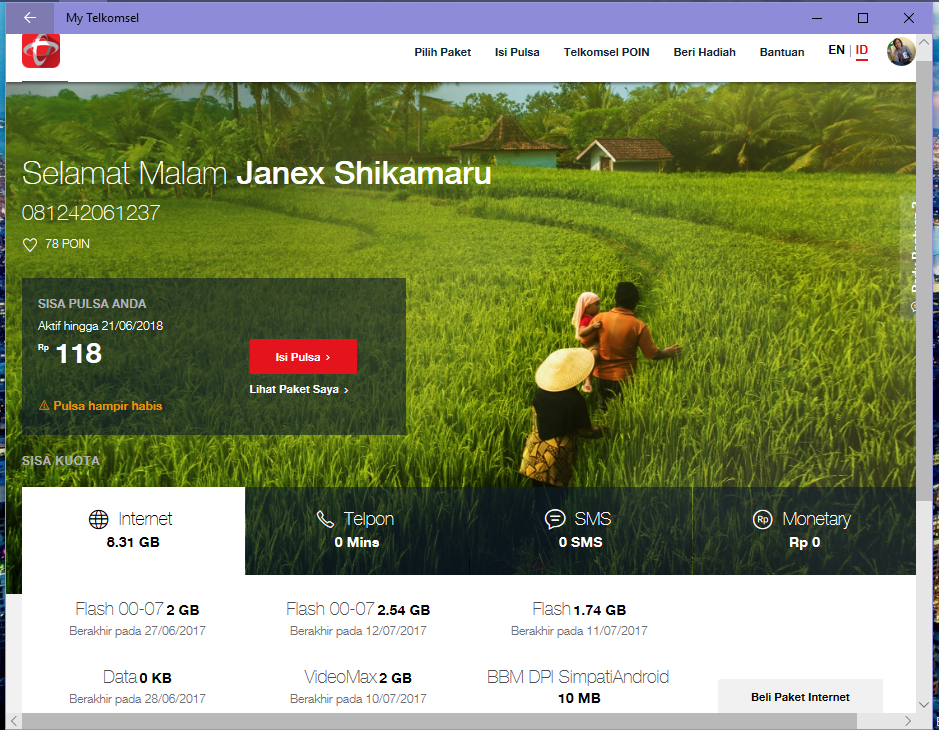Screen dimensions: 939x730
Task: Maximize the My Telkomsel window
Action: coord(862,18)
